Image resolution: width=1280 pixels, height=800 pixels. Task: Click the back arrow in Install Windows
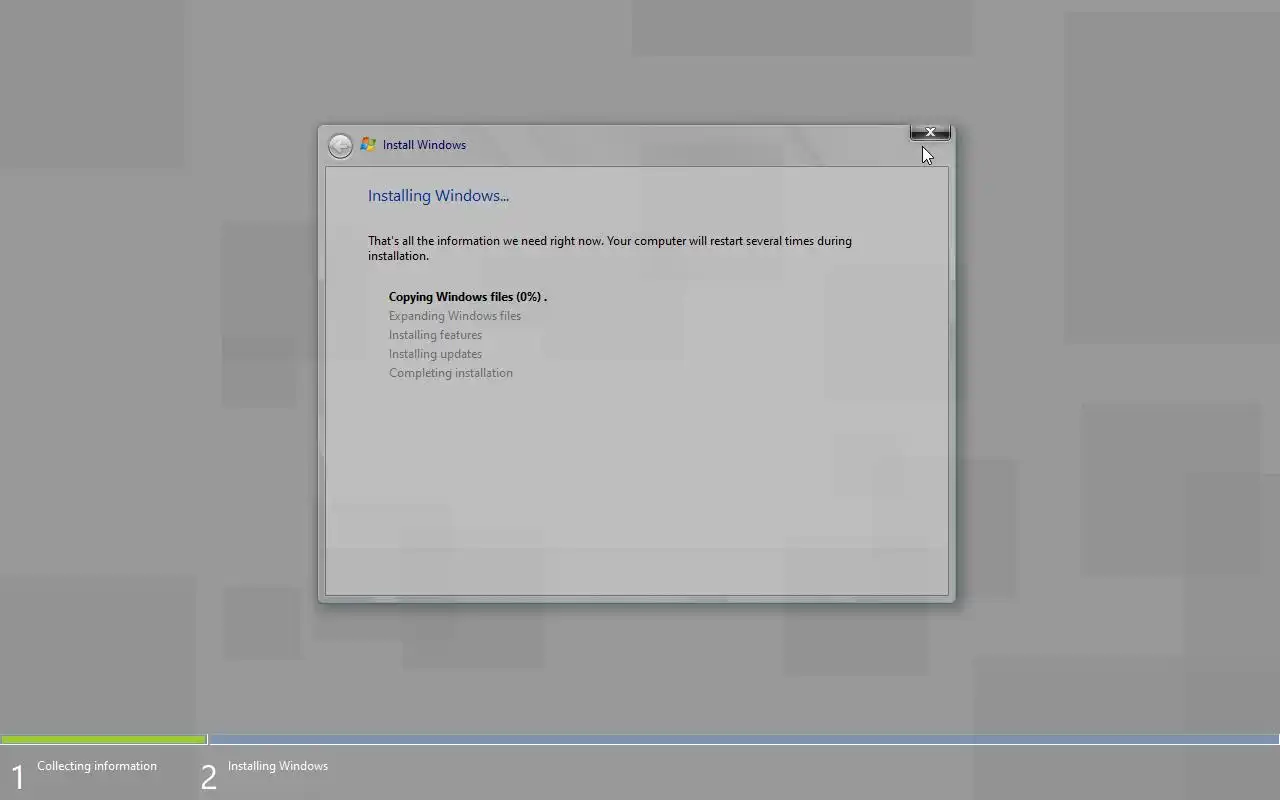340,146
